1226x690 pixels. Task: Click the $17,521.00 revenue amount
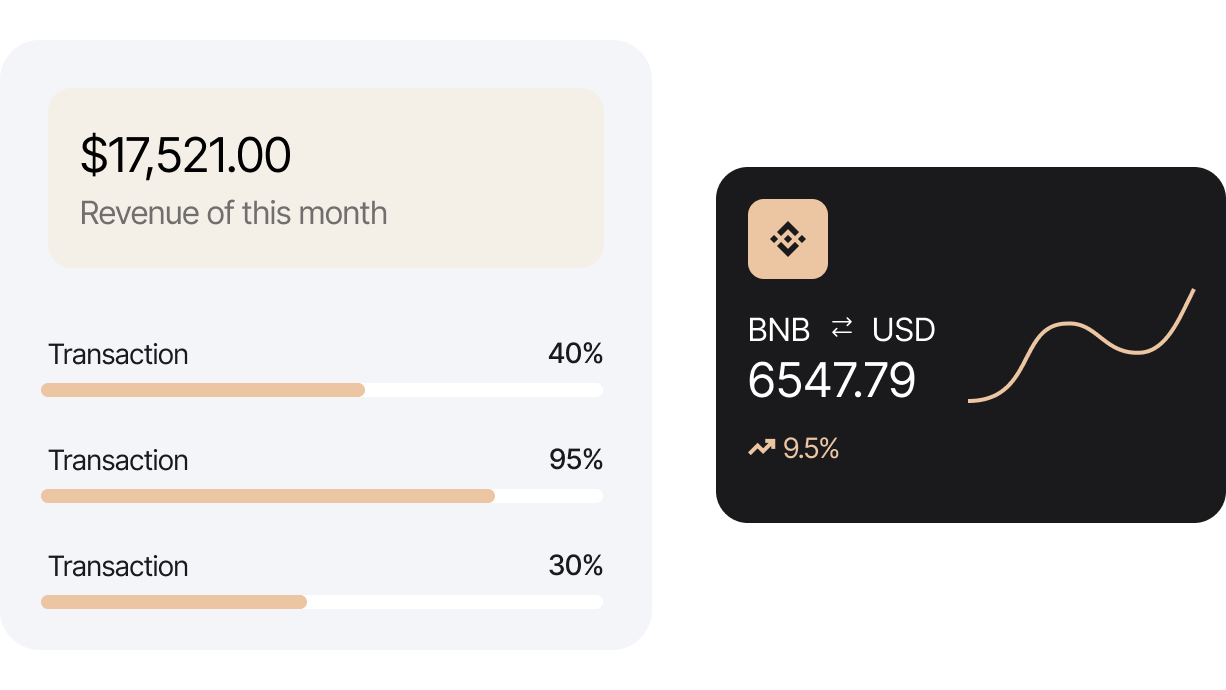(185, 156)
